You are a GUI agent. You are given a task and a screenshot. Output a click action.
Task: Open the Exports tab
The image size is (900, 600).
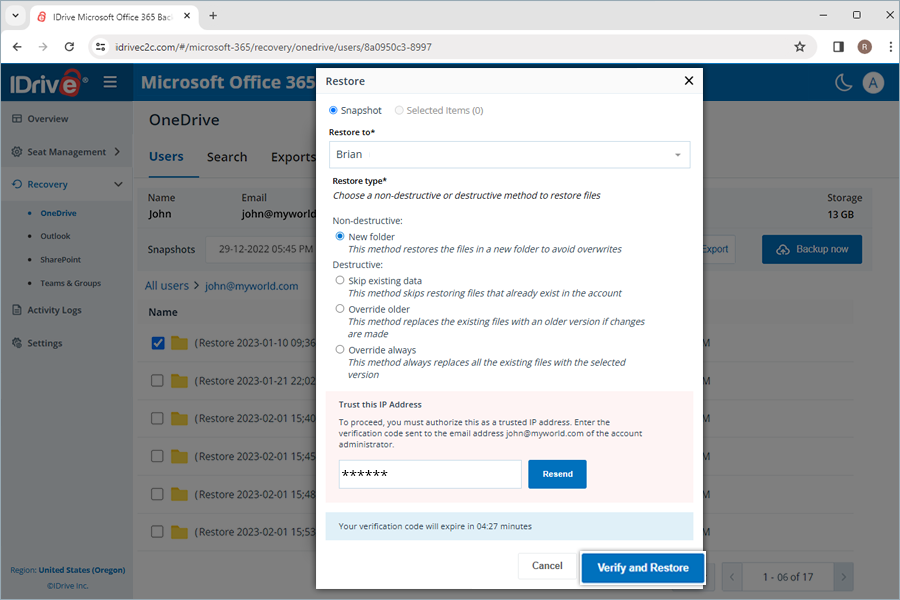tap(292, 157)
